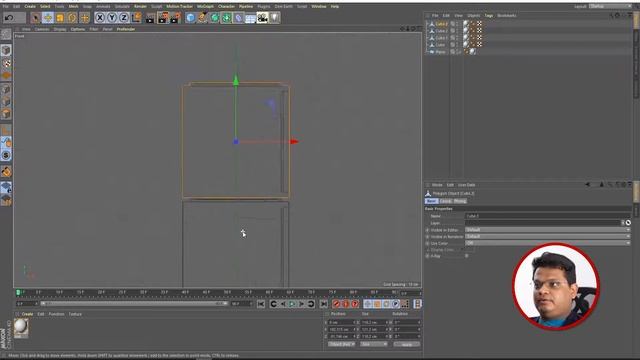This screenshot has width=640, height=360.
Task: Enable the Axis tool S icon
Action: tap(6, 155)
